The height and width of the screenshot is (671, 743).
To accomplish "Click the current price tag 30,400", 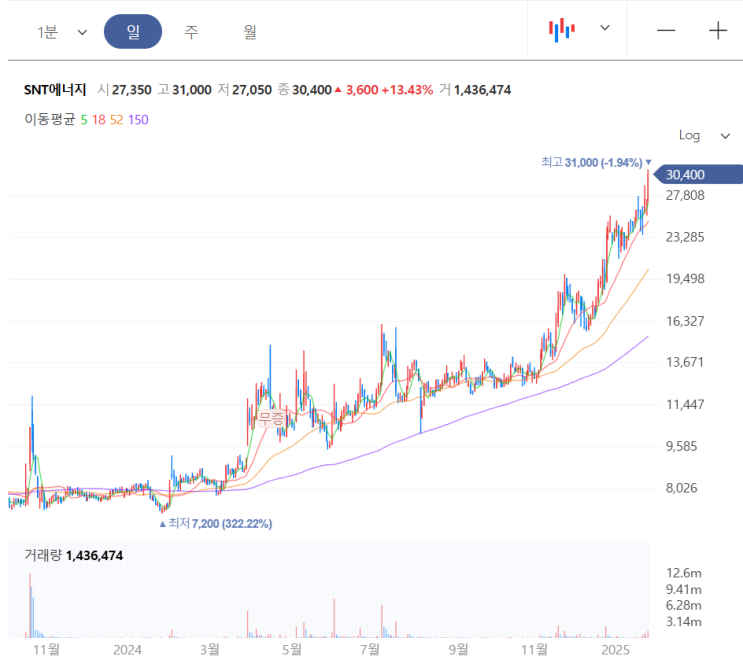I will [x=698, y=175].
